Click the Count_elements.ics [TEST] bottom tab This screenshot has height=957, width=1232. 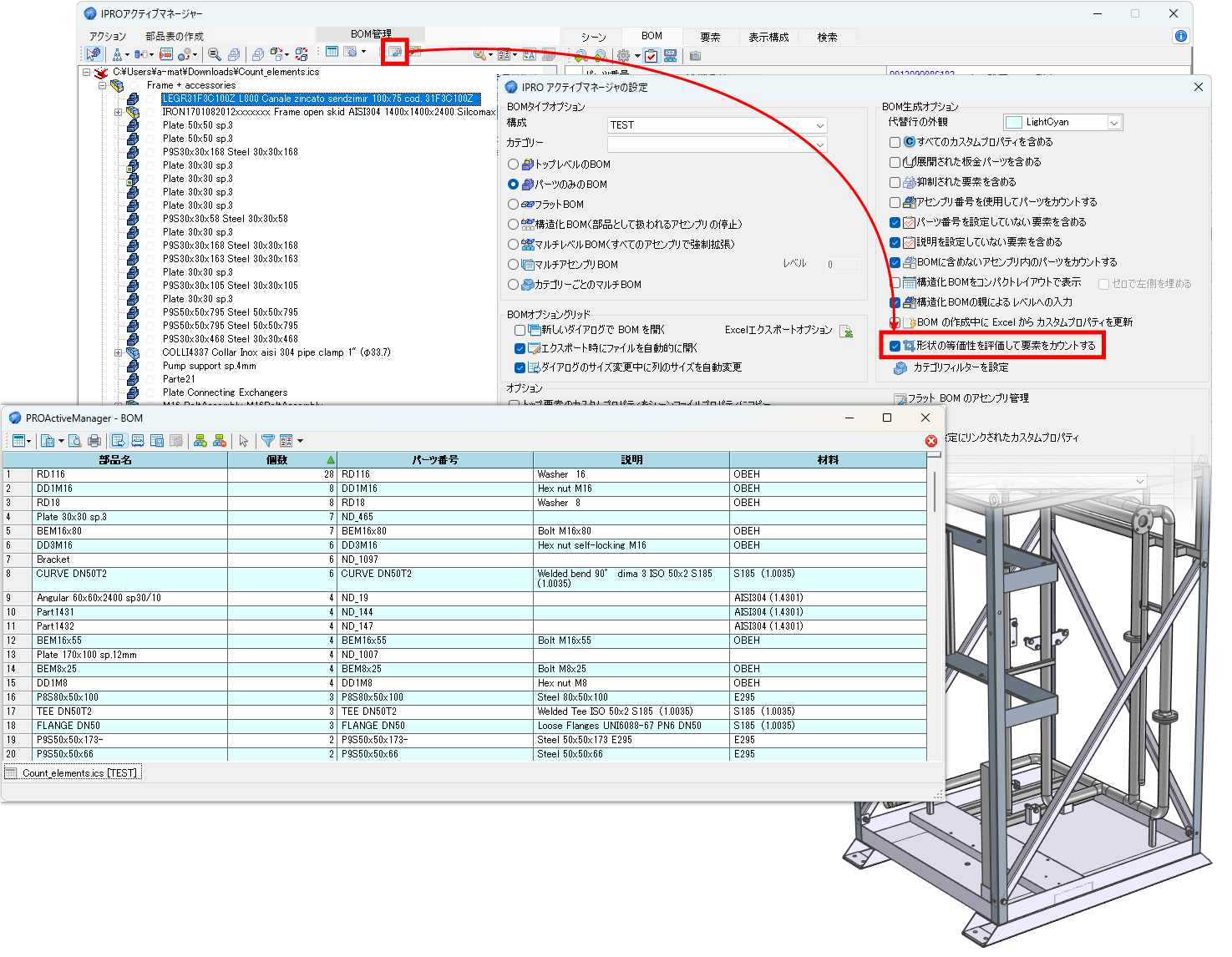74,773
